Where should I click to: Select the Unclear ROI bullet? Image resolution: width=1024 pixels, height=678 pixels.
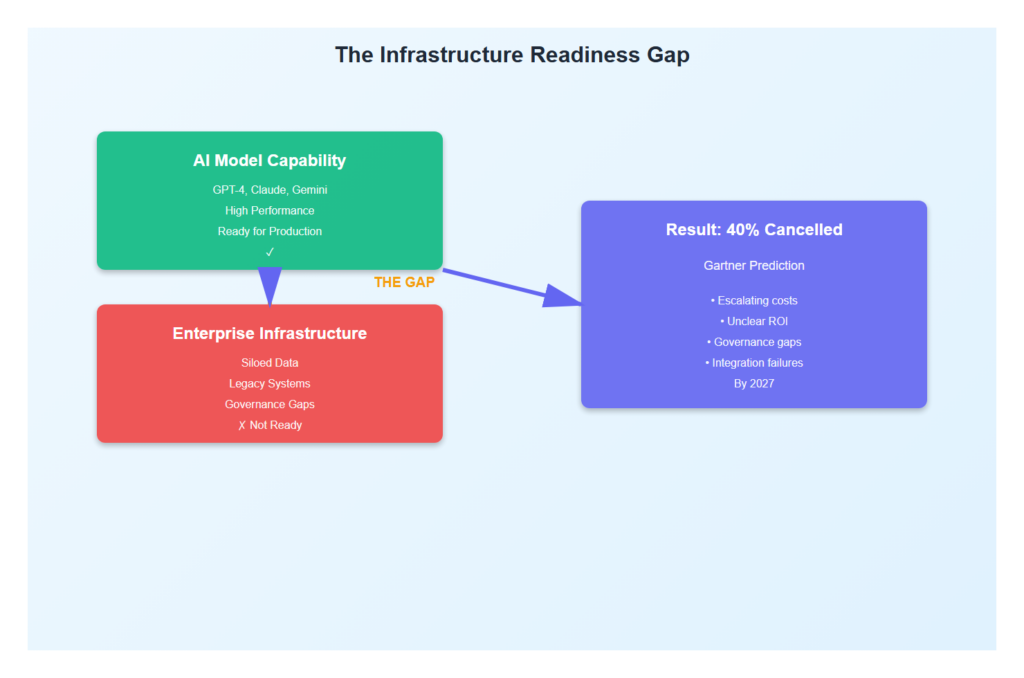[x=754, y=321]
